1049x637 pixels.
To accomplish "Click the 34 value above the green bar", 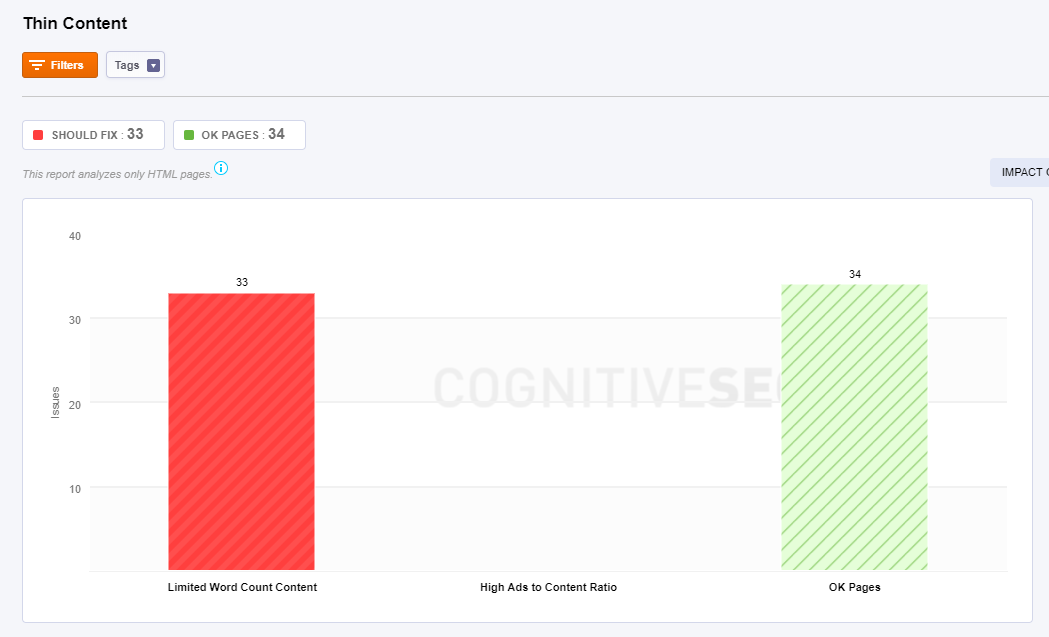I will [x=854, y=274].
